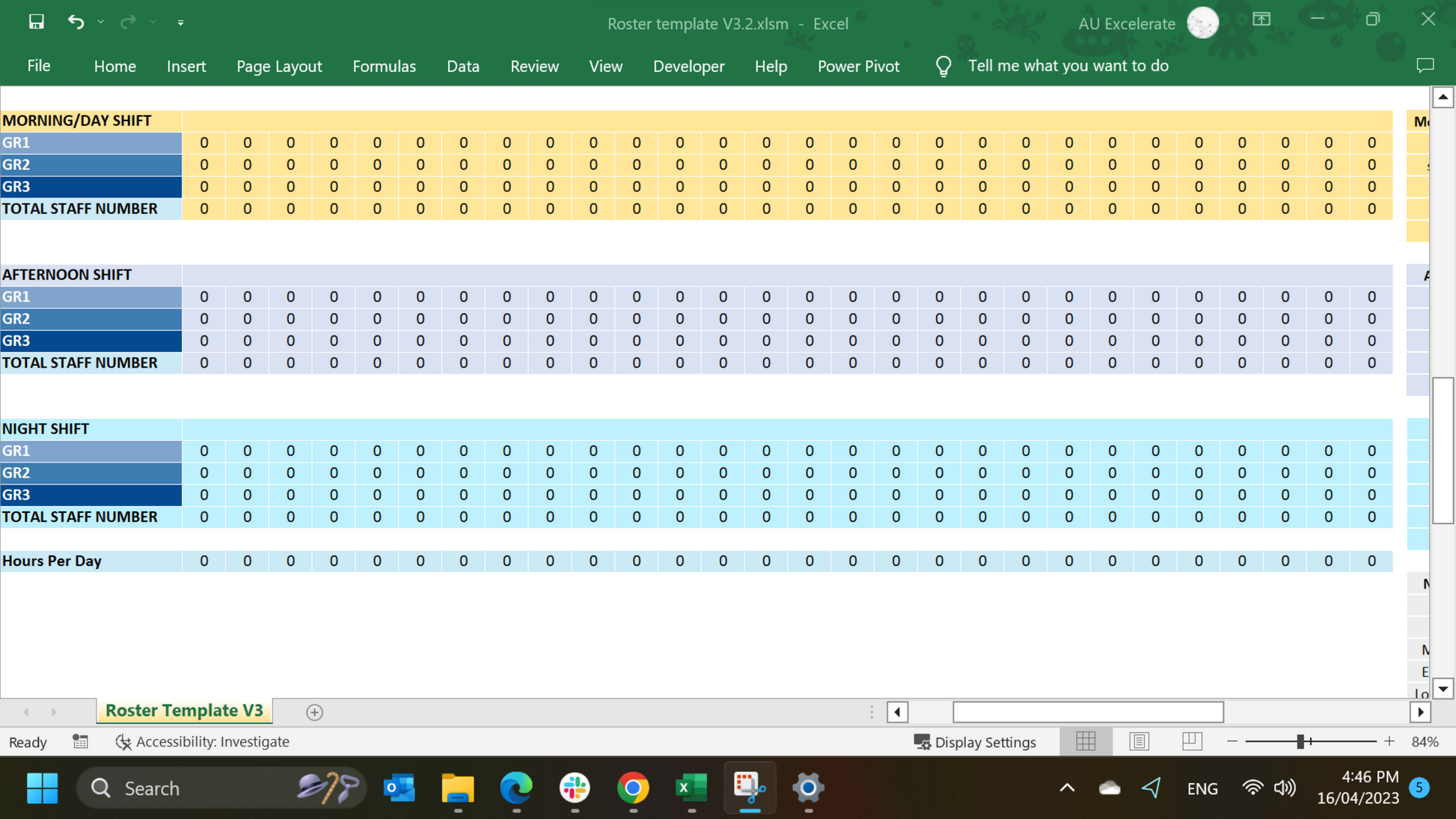Open the Comments pane icon

(1425, 66)
